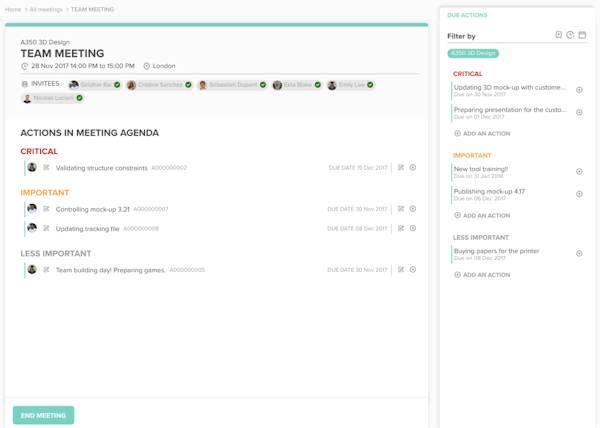Click pencil icon left of 'Updating tracking file'
Image resolution: width=600 pixels, height=428 pixels.
[x=46, y=228]
